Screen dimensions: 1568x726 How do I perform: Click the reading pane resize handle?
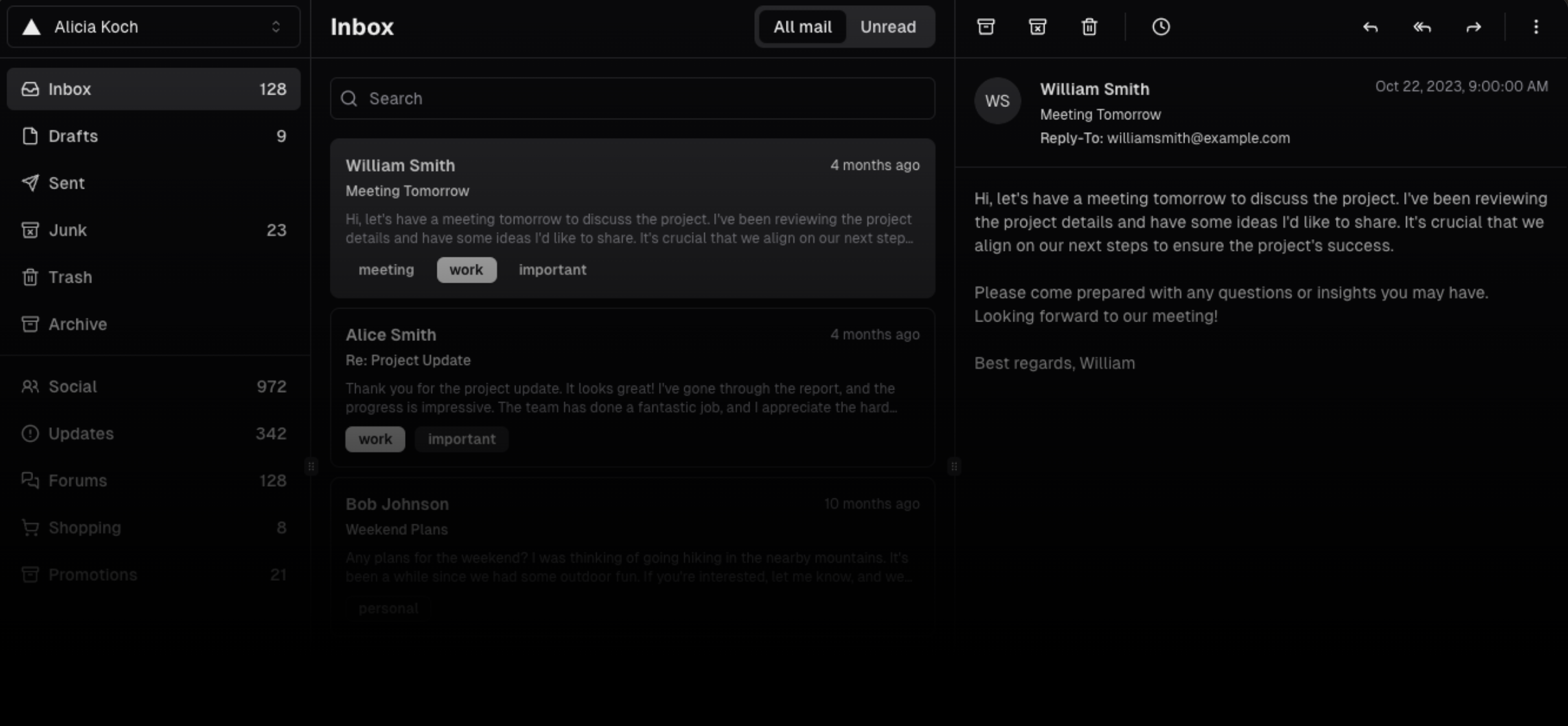point(954,466)
